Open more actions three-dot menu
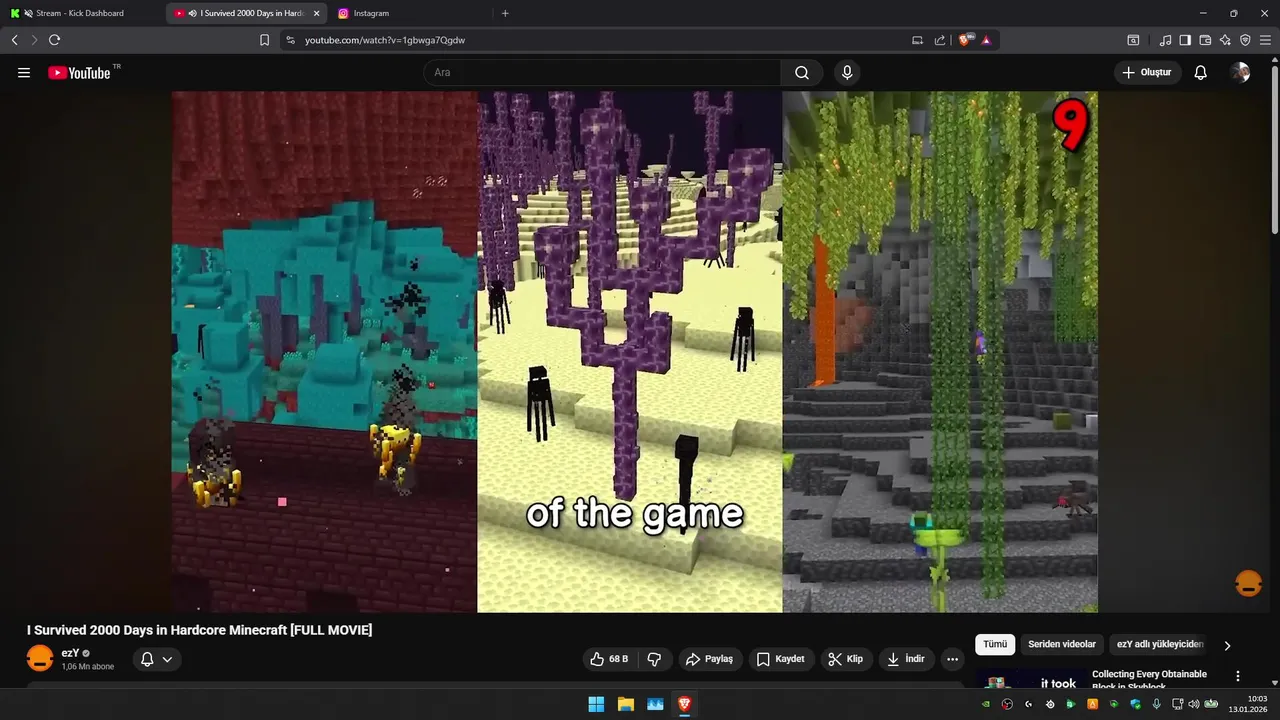The height and width of the screenshot is (720, 1280). 952,659
